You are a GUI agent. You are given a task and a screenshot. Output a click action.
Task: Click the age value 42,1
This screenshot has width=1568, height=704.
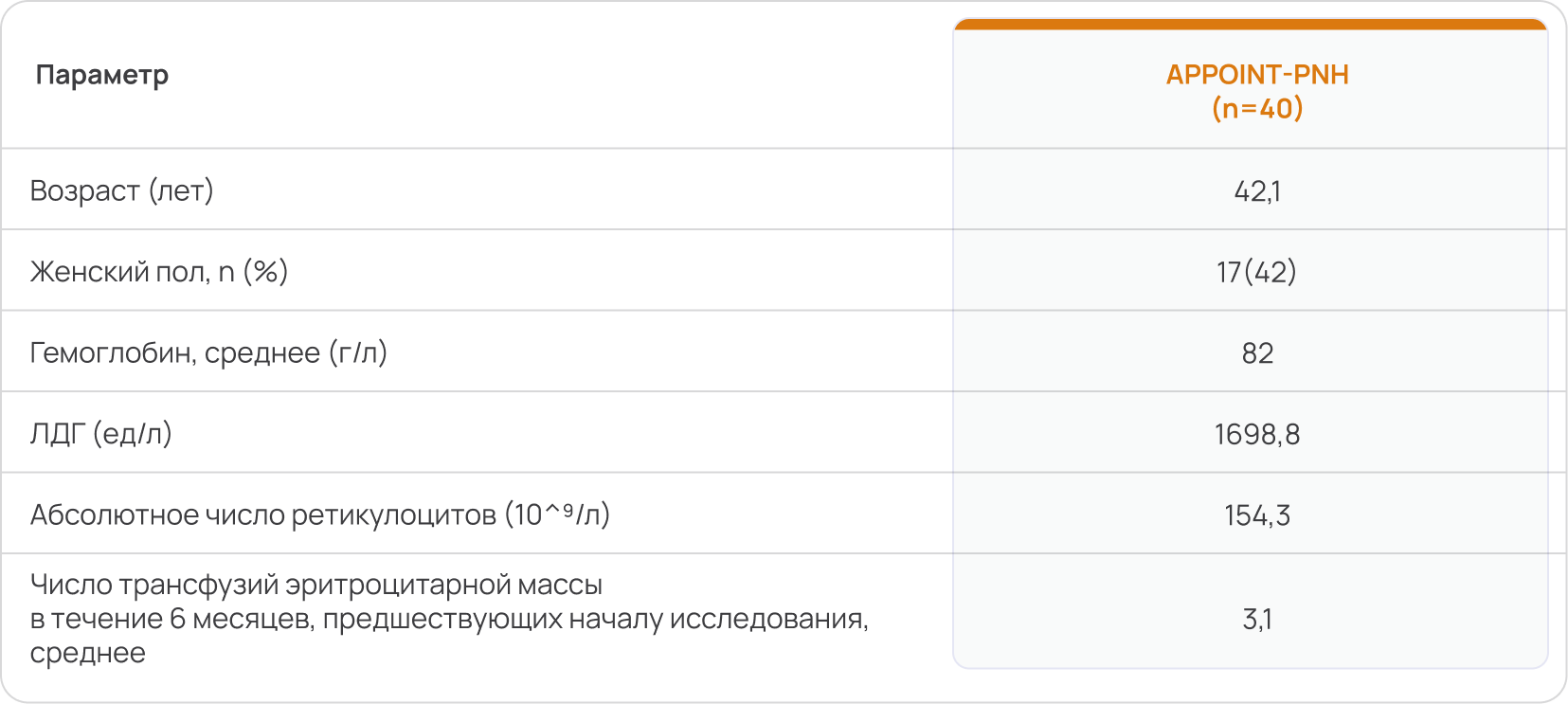(1257, 191)
